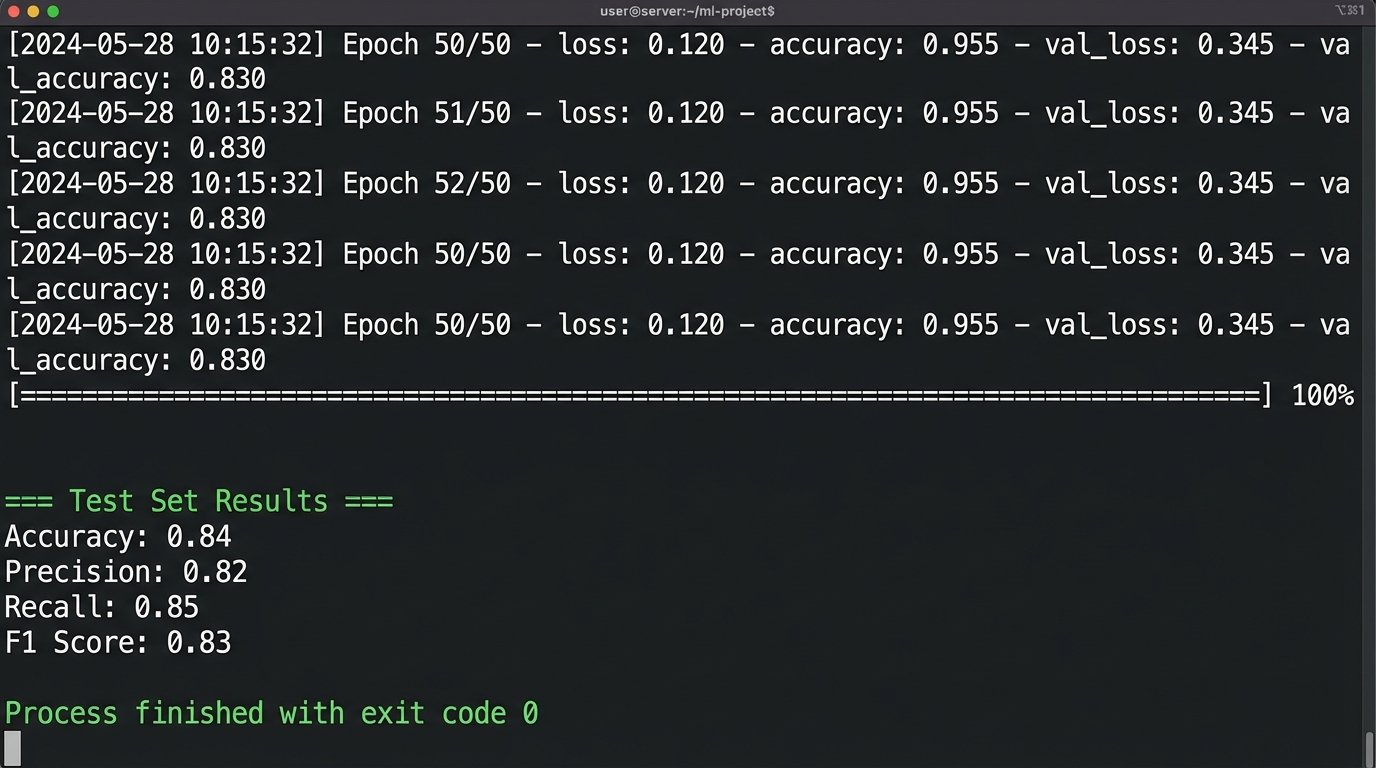Viewport: 1376px width, 768px height.
Task: Click the 'F1 Score: 0.83' result line
Action: coord(118,642)
